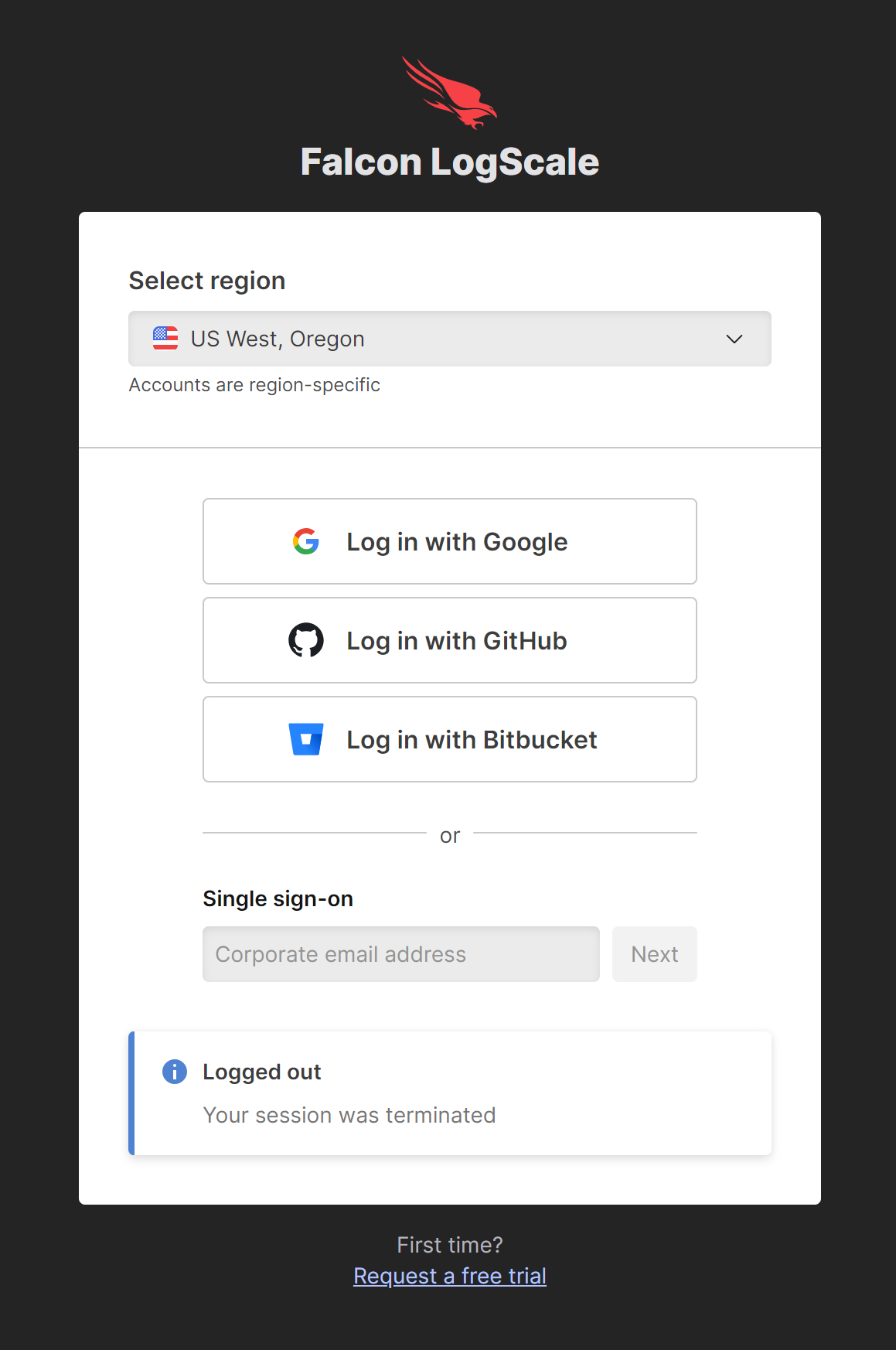This screenshot has height=1350, width=896.
Task: Expand the region dropdown chevron
Action: (x=734, y=339)
